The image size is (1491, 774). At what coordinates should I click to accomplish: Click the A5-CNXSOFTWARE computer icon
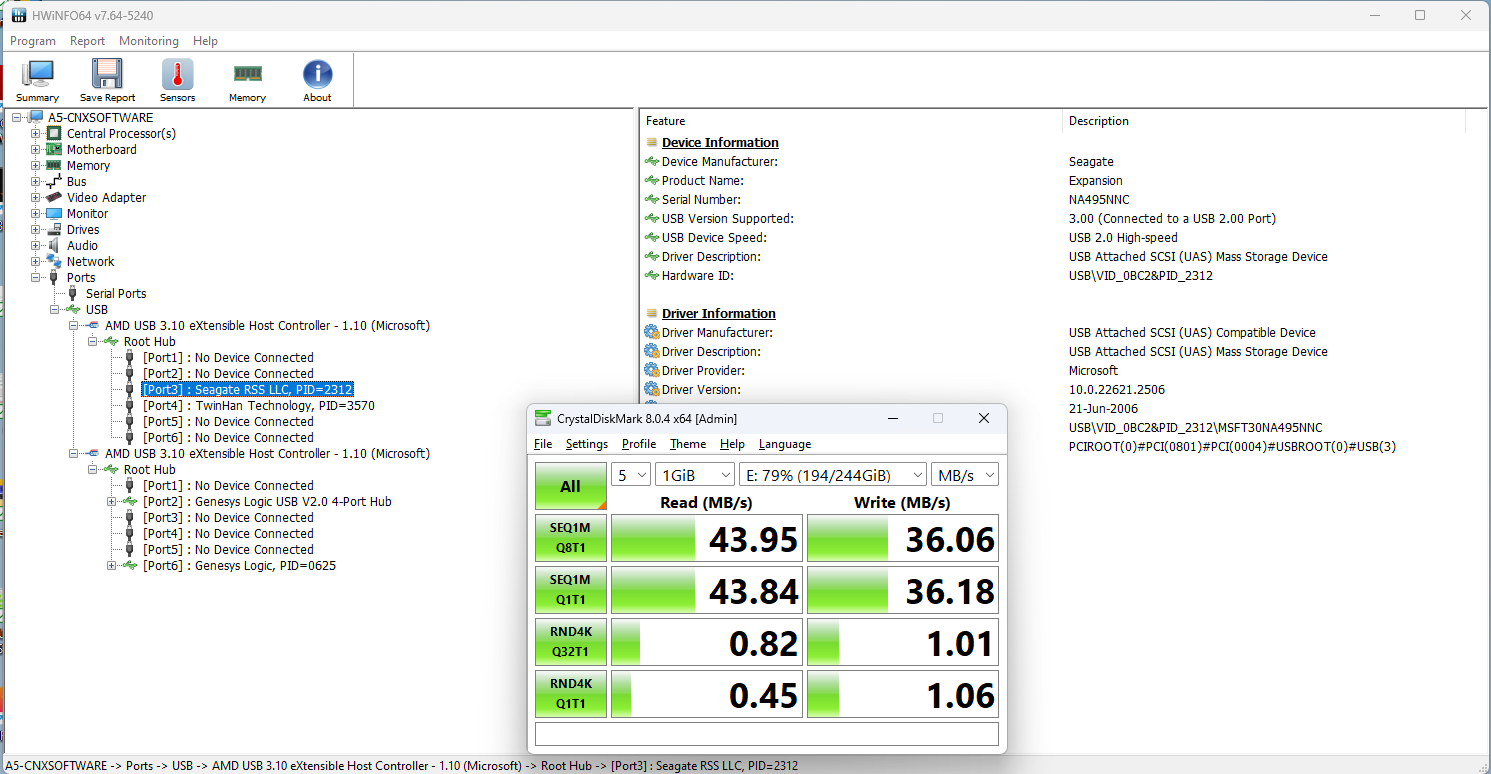coord(36,117)
